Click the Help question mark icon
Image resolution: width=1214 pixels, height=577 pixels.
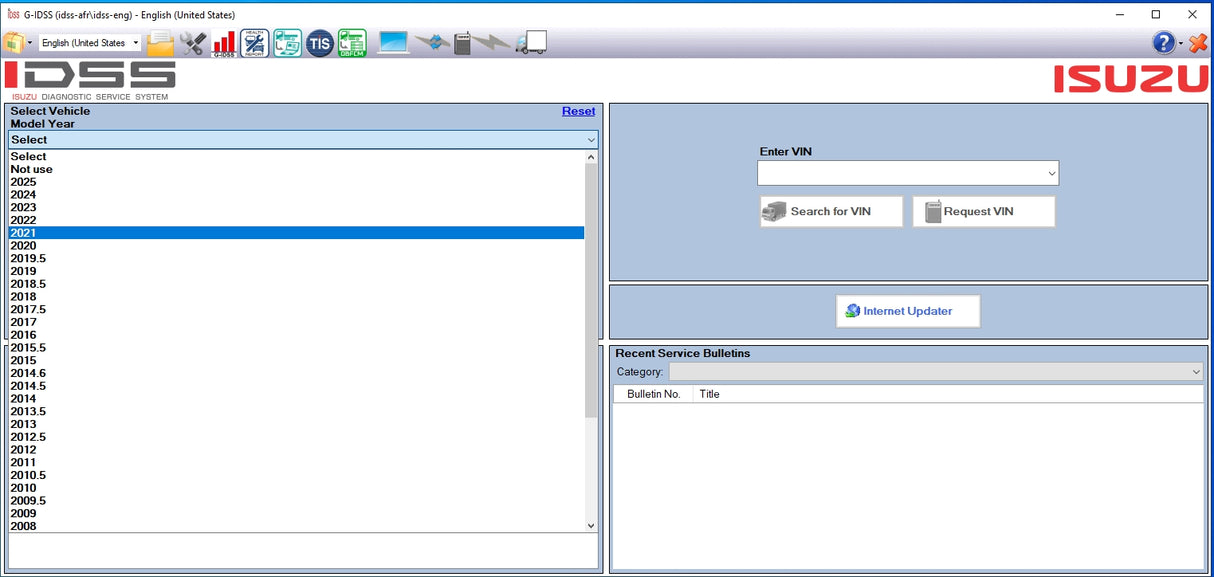pyautogui.click(x=1163, y=42)
